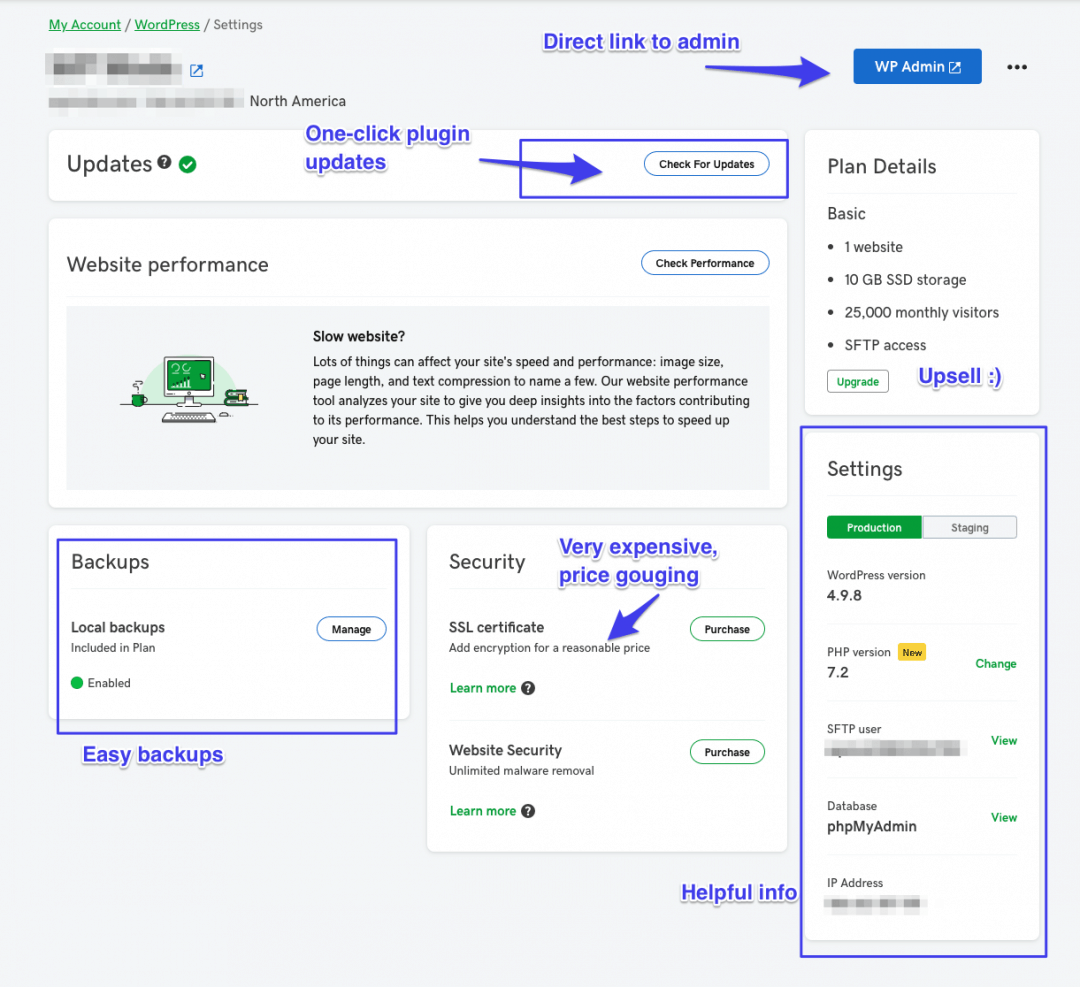Manage local backups

point(351,628)
